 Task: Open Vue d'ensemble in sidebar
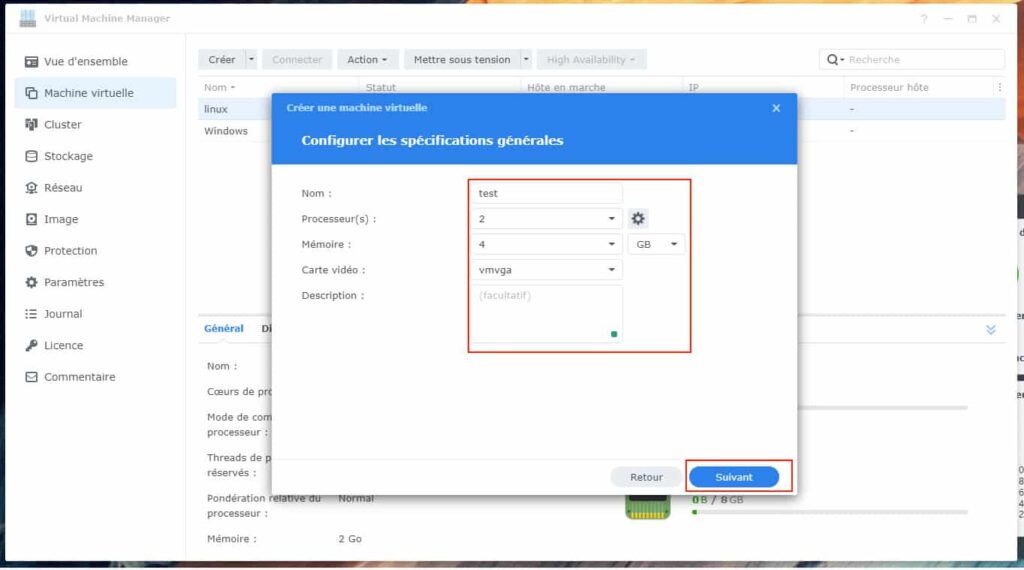(x=86, y=61)
